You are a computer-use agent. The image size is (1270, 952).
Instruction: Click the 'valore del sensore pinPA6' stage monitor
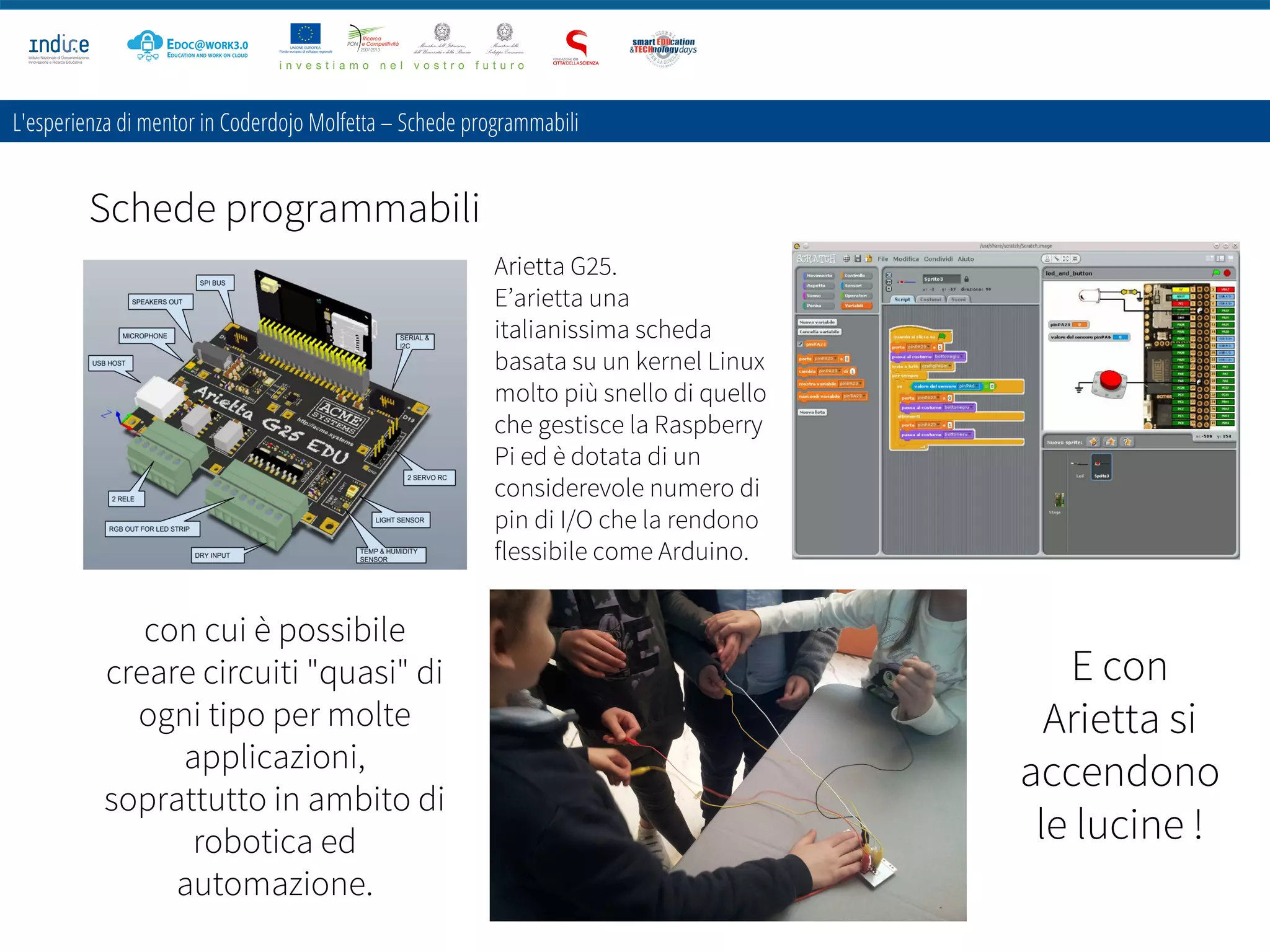coord(1090,337)
